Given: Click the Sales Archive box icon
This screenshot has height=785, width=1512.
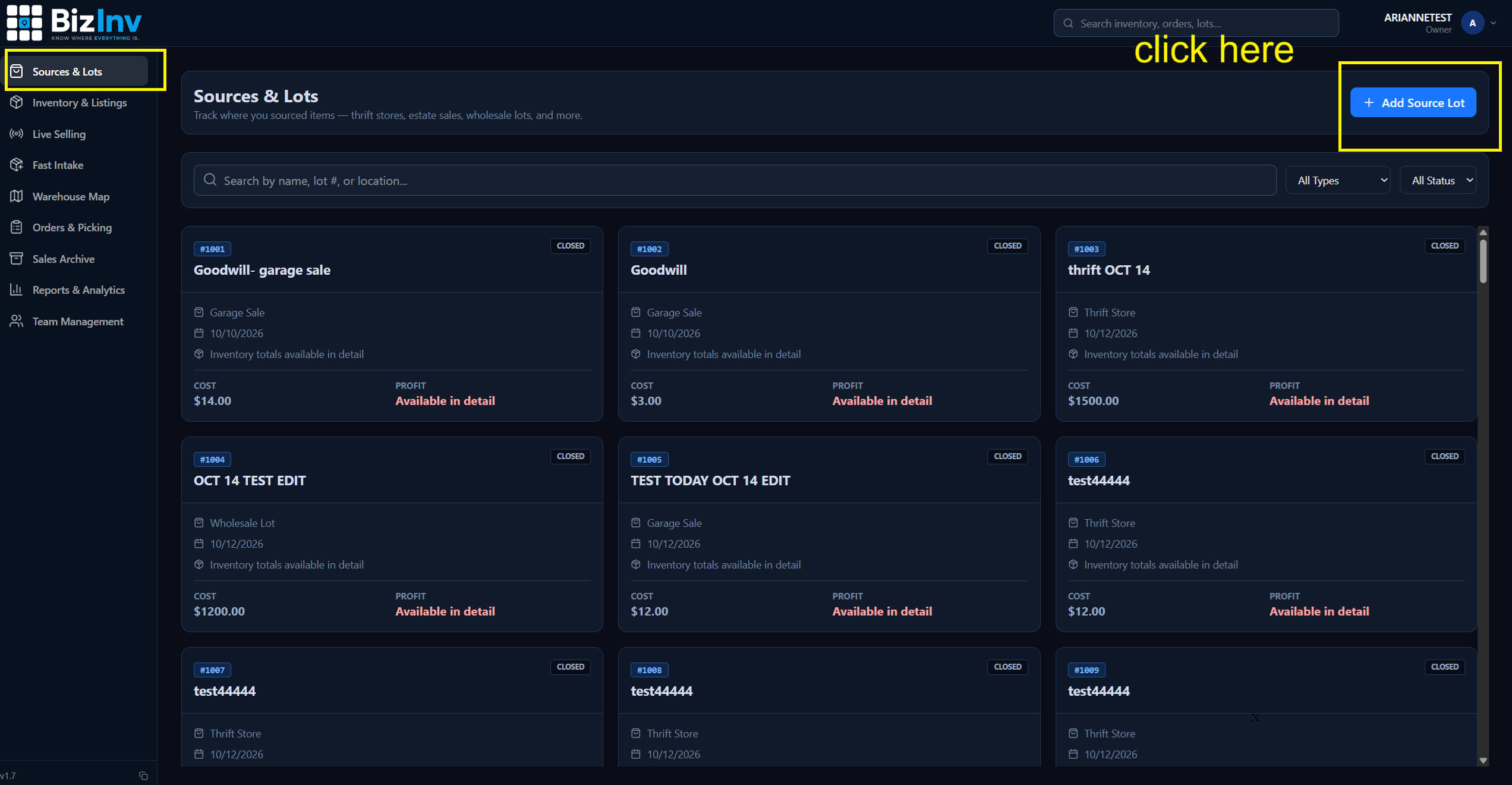Looking at the screenshot, I should click(17, 259).
